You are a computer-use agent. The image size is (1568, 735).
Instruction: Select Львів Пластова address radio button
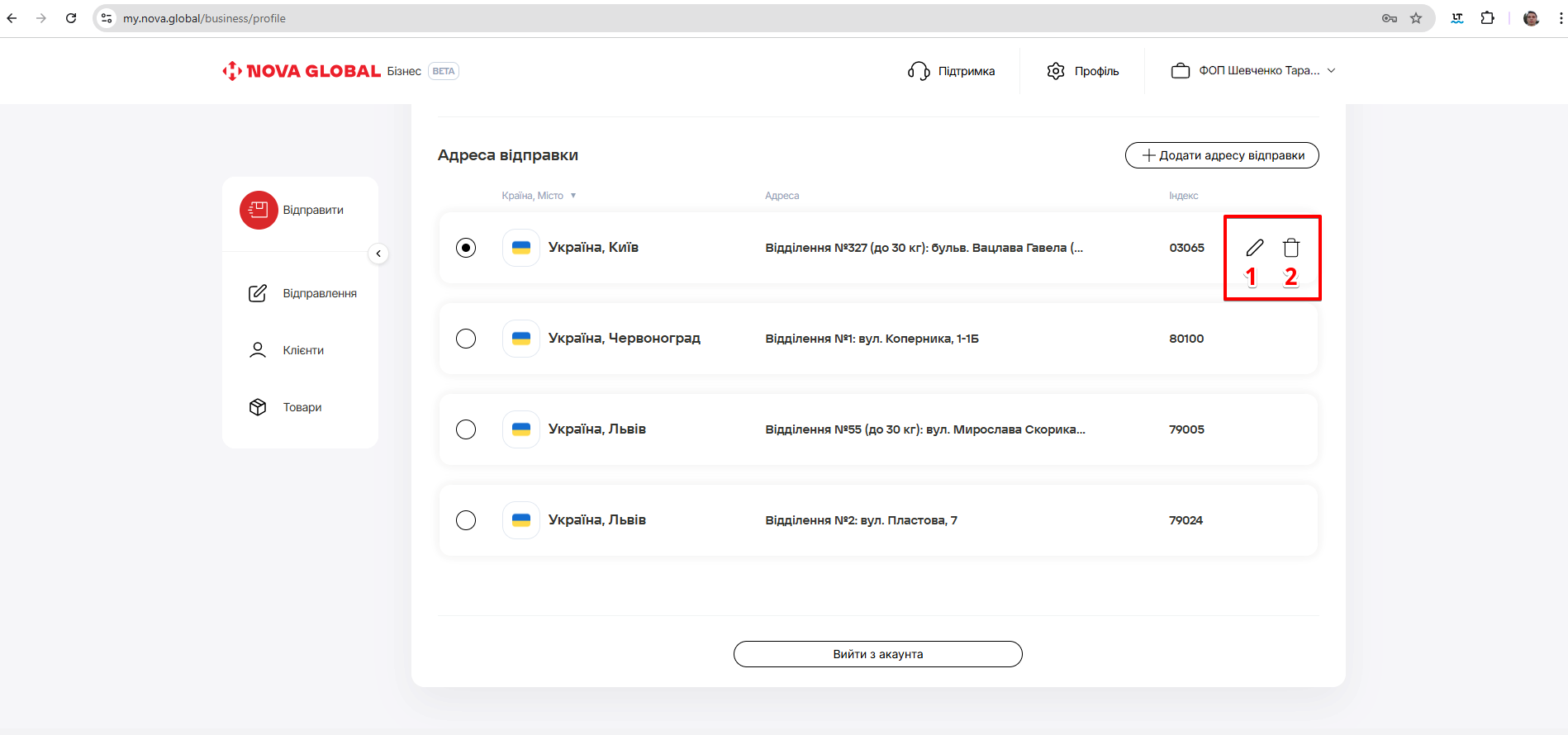click(x=466, y=520)
